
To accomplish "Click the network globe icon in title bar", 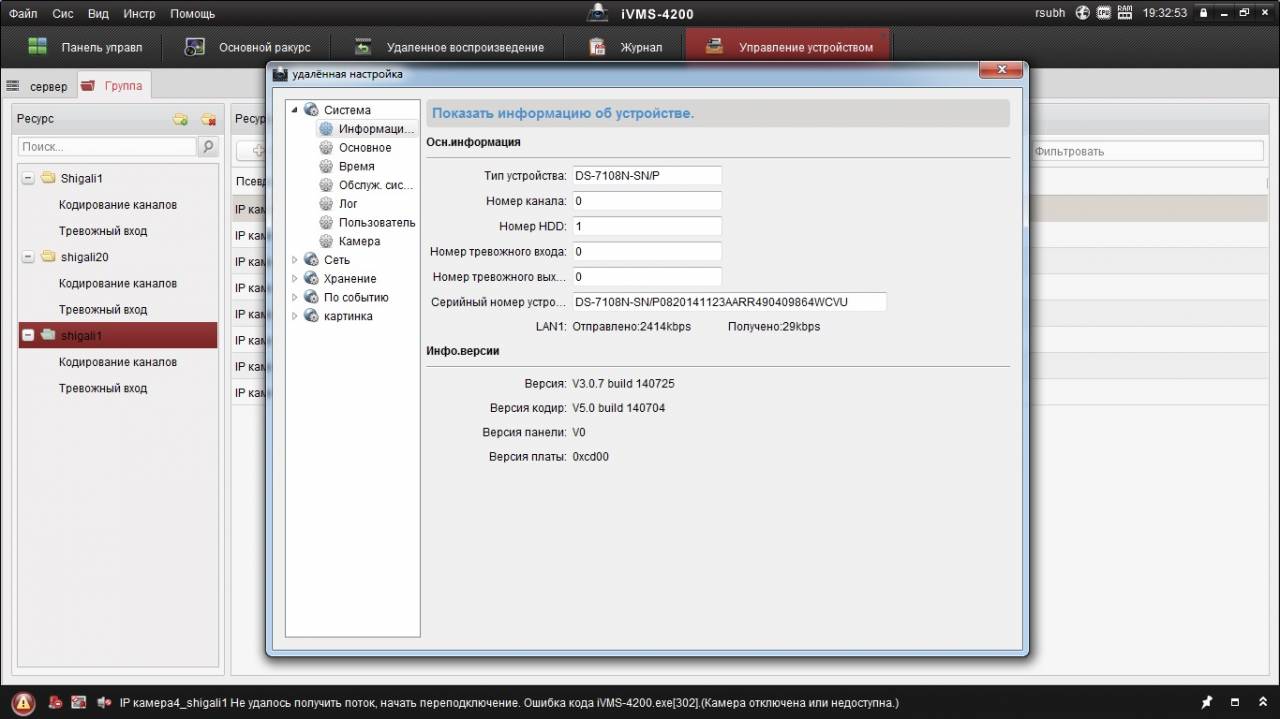I will click(x=1082, y=13).
